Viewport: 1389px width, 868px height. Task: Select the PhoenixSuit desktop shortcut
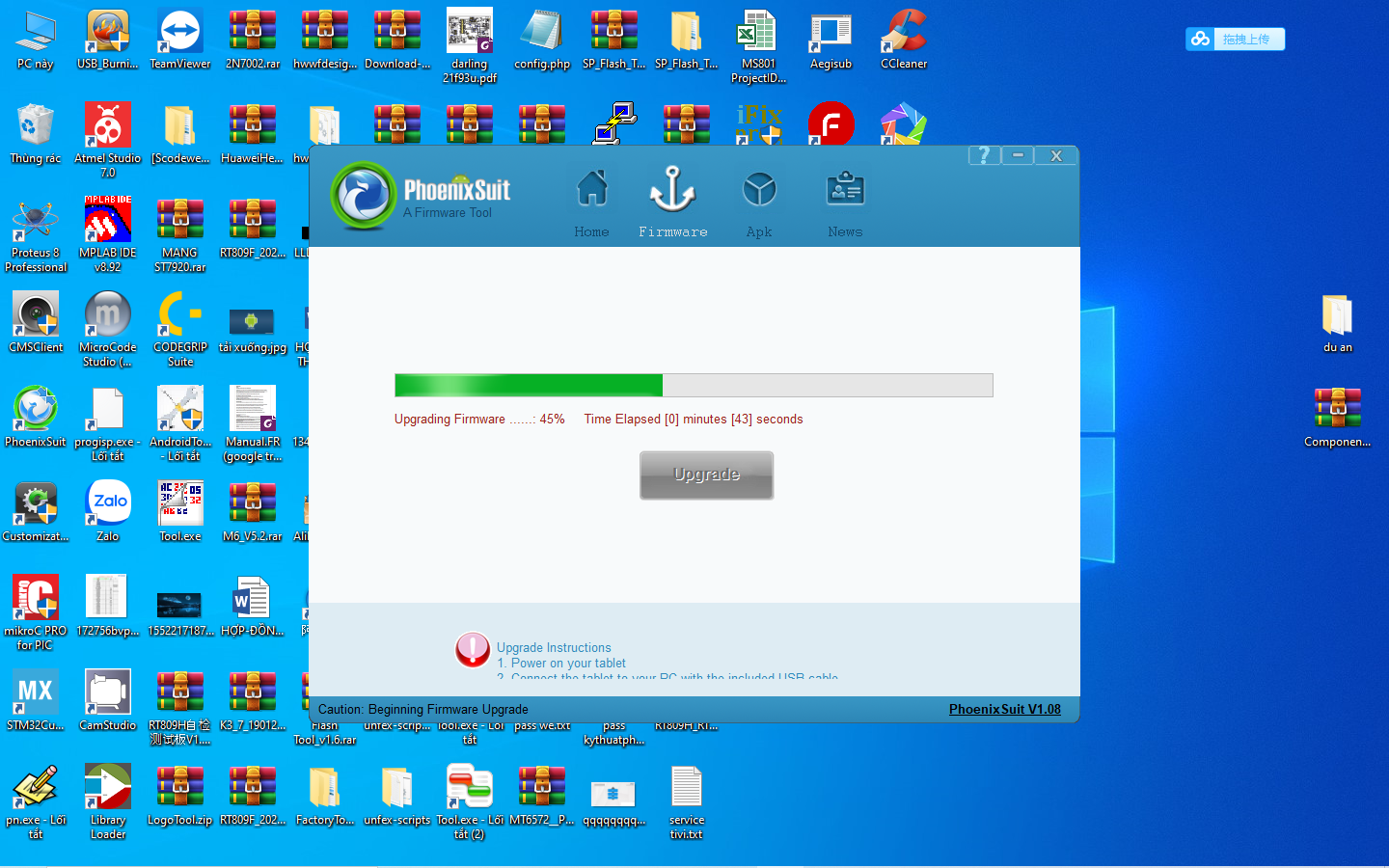36,418
